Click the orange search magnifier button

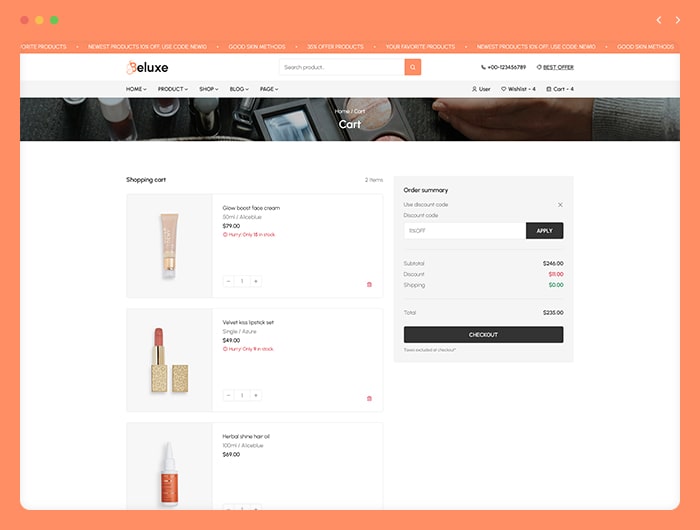point(412,67)
